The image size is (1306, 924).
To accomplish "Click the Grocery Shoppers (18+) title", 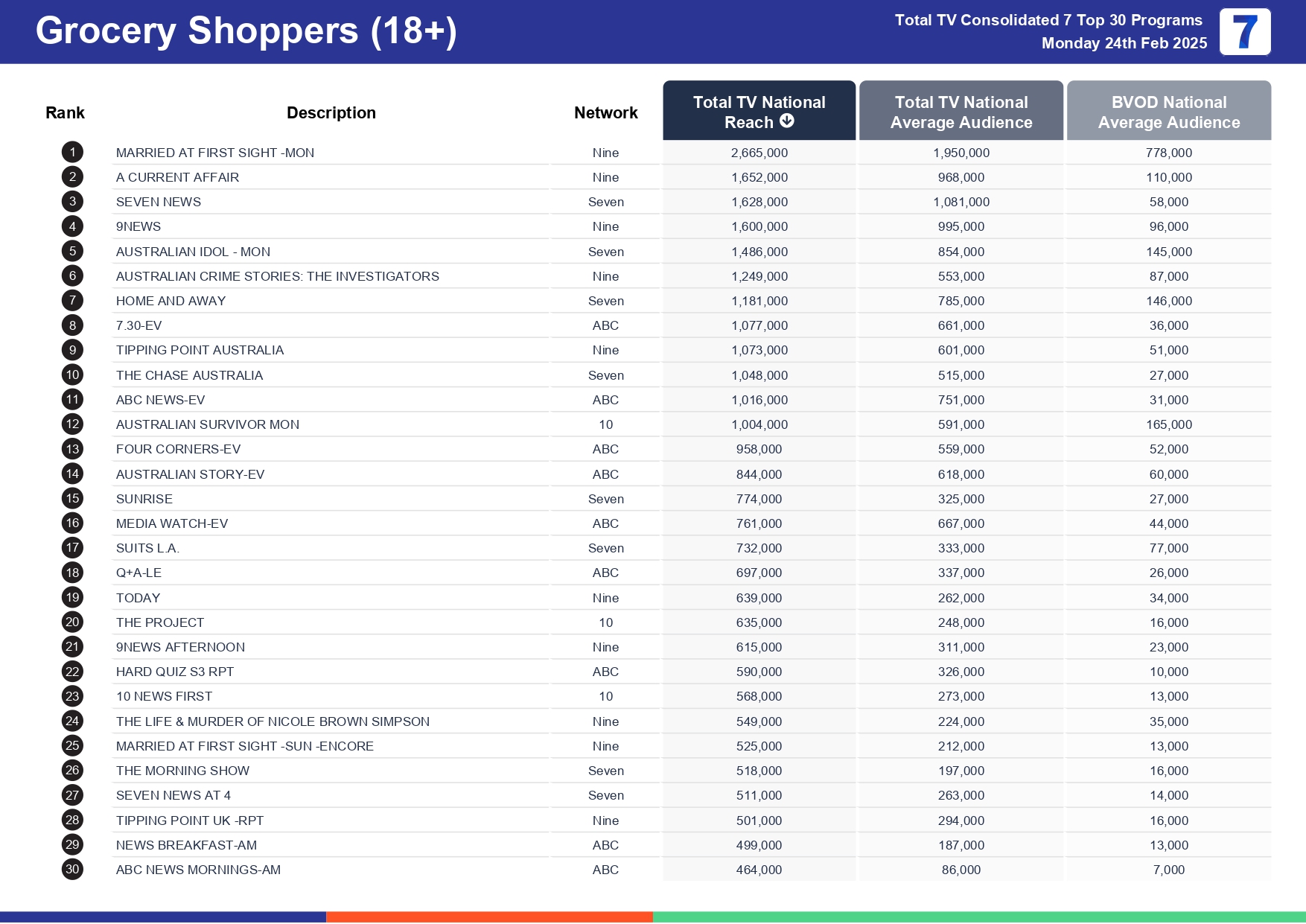I will tap(246, 31).
